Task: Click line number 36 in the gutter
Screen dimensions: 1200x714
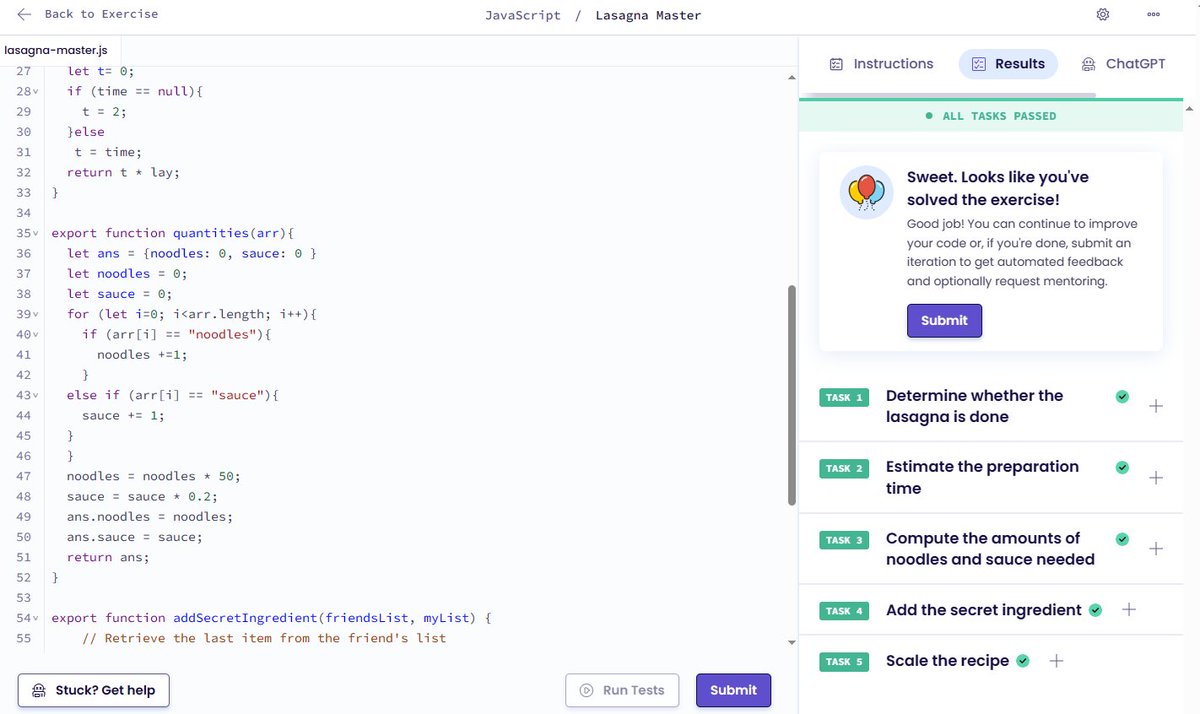Action: pos(23,254)
